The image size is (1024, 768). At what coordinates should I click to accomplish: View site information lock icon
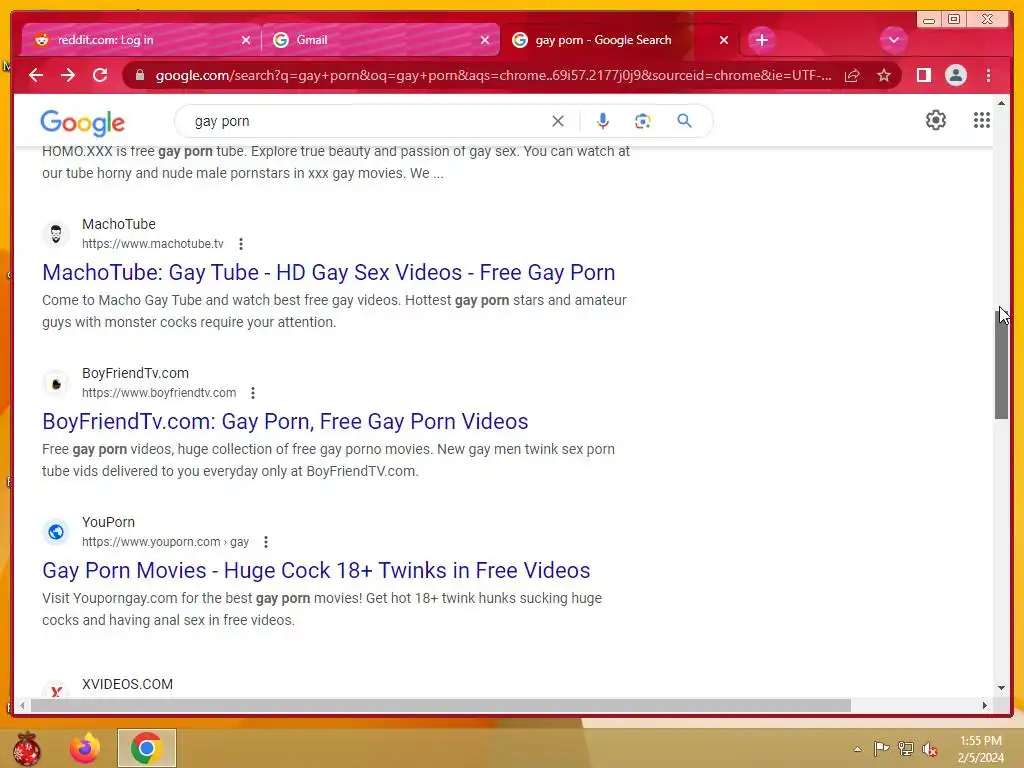coord(139,76)
